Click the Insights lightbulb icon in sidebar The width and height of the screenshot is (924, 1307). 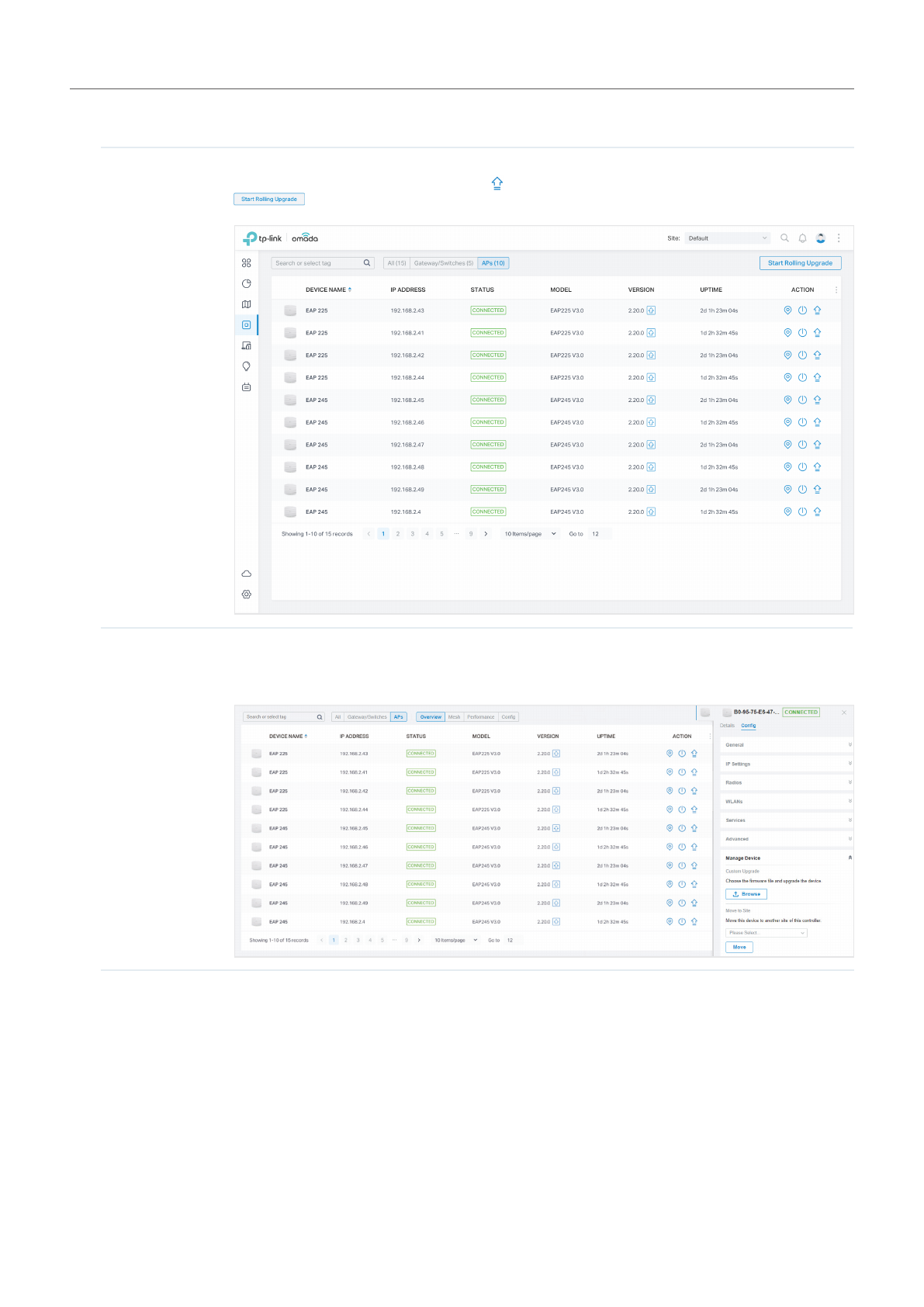tap(246, 366)
